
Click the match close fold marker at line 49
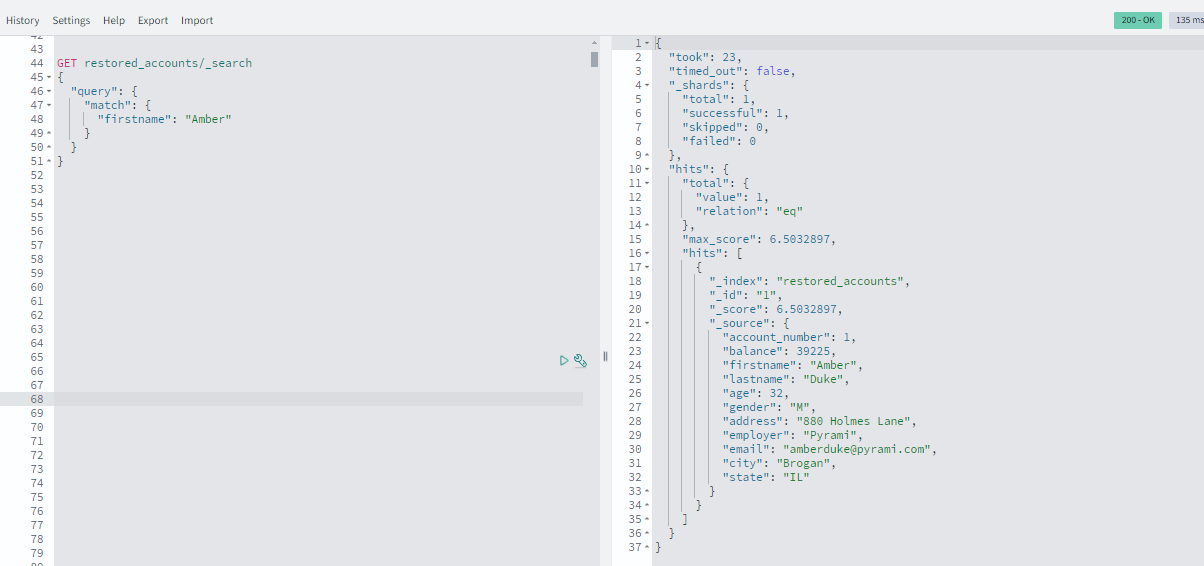[49, 133]
